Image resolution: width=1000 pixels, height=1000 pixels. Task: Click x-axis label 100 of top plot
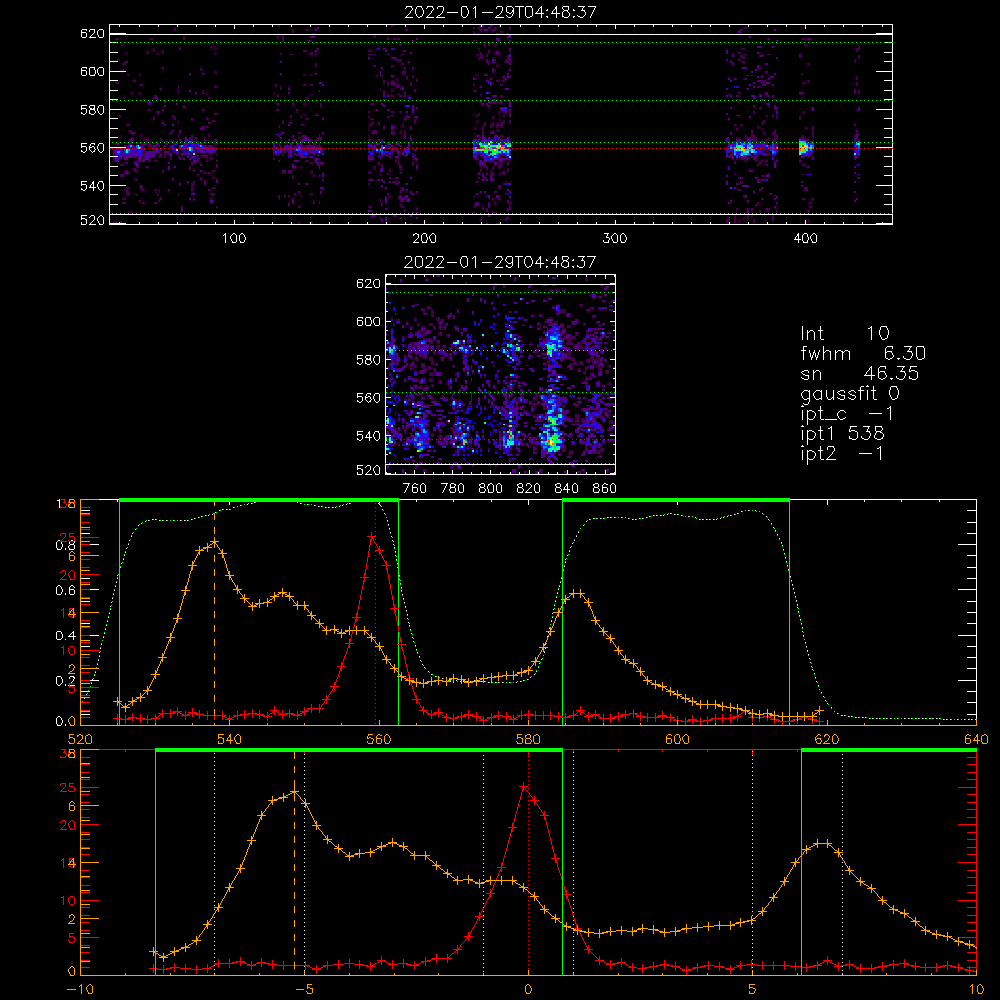[x=234, y=239]
